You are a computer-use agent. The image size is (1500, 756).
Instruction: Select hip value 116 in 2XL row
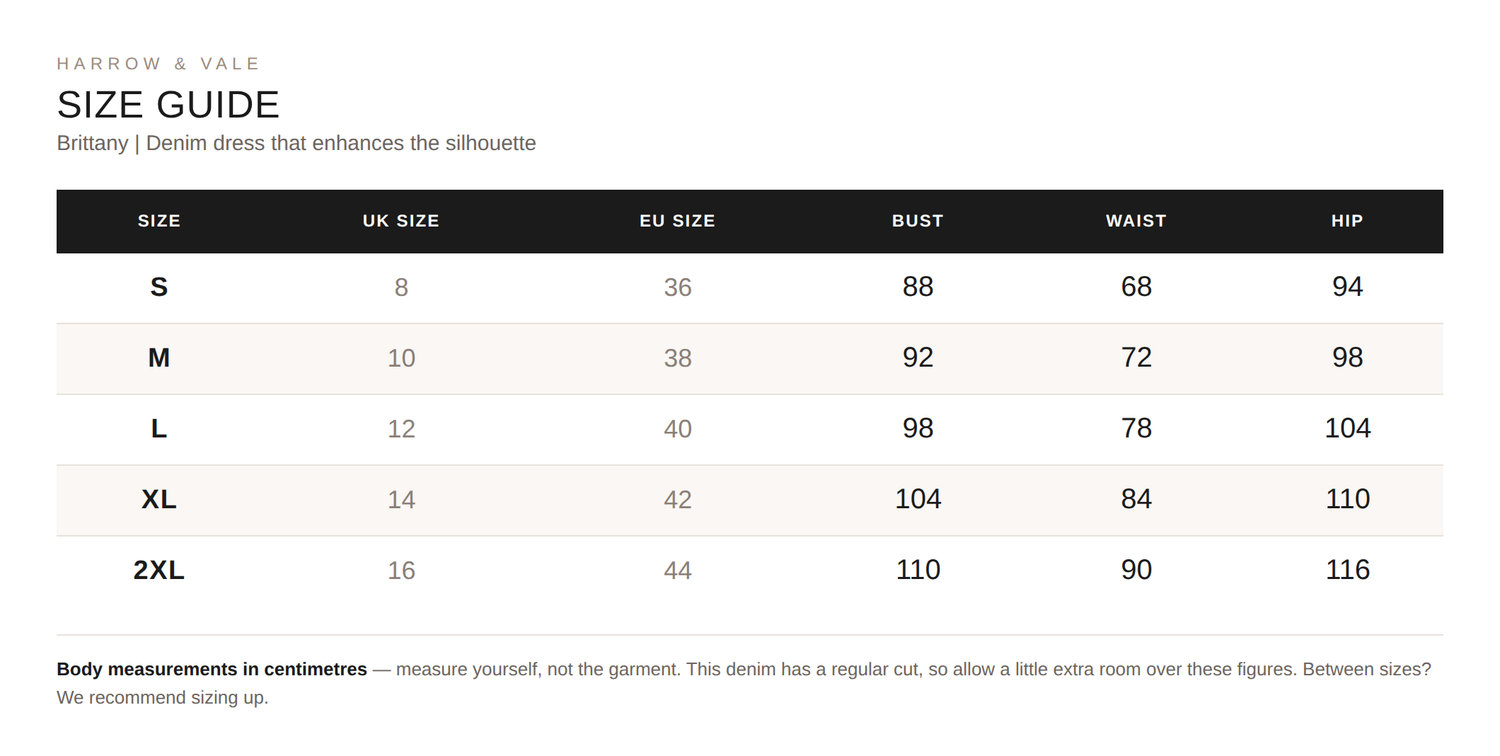pyautogui.click(x=1347, y=569)
